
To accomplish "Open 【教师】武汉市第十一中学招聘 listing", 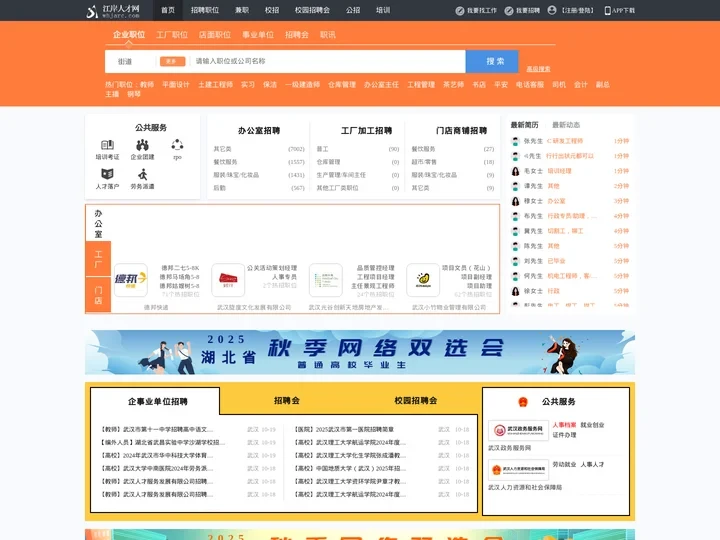I will (157, 430).
